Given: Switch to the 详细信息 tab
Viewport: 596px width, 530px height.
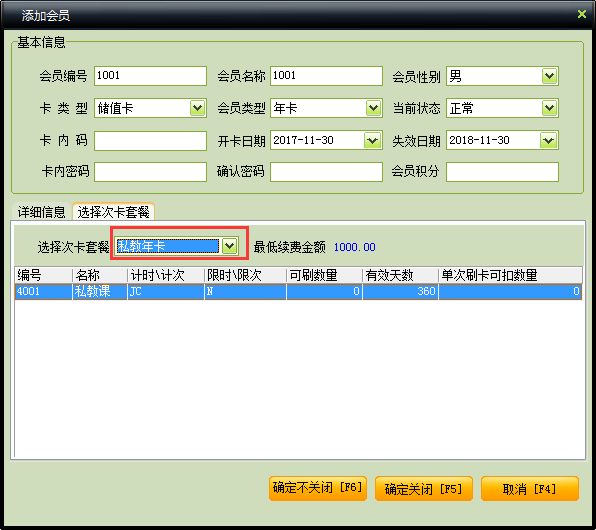Looking at the screenshot, I should coord(41,212).
